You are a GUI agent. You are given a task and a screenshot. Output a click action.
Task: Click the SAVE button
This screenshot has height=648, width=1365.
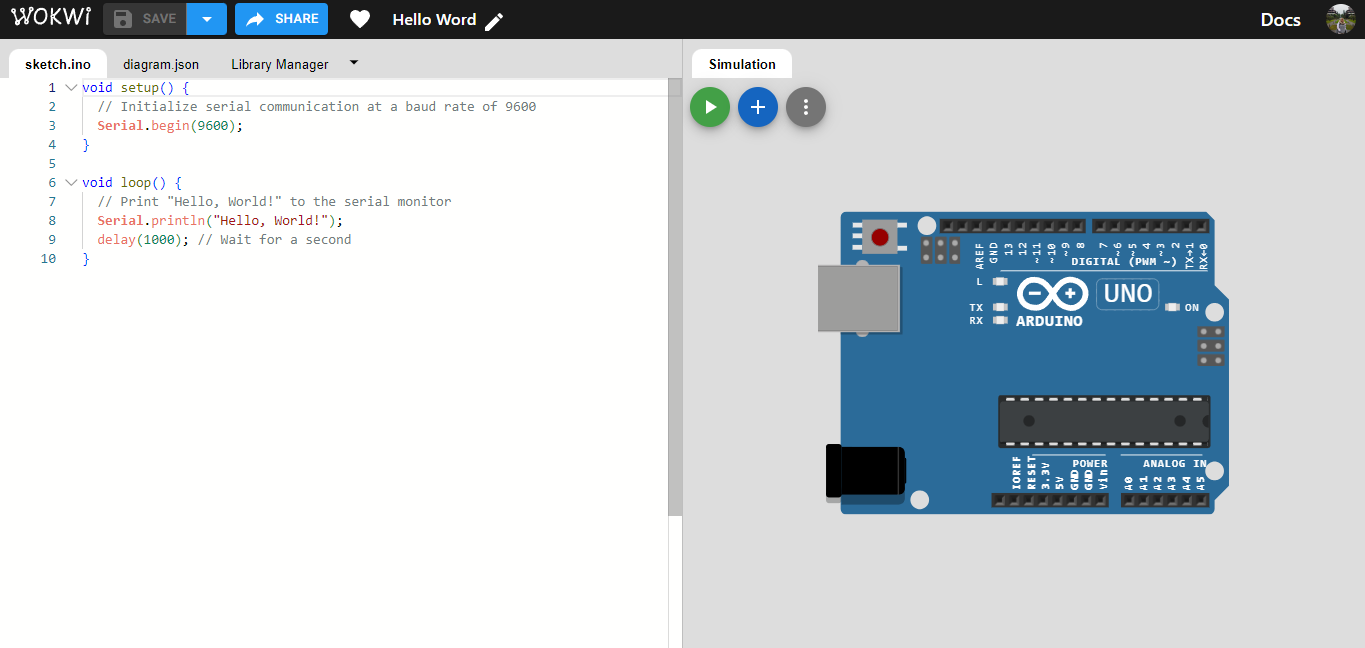point(145,19)
